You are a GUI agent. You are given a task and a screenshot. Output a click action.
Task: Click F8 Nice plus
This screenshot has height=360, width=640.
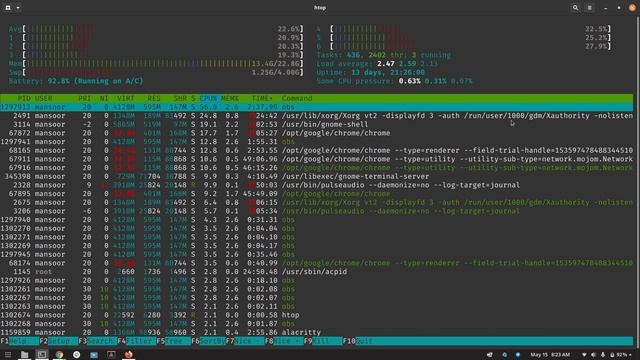[284, 341]
